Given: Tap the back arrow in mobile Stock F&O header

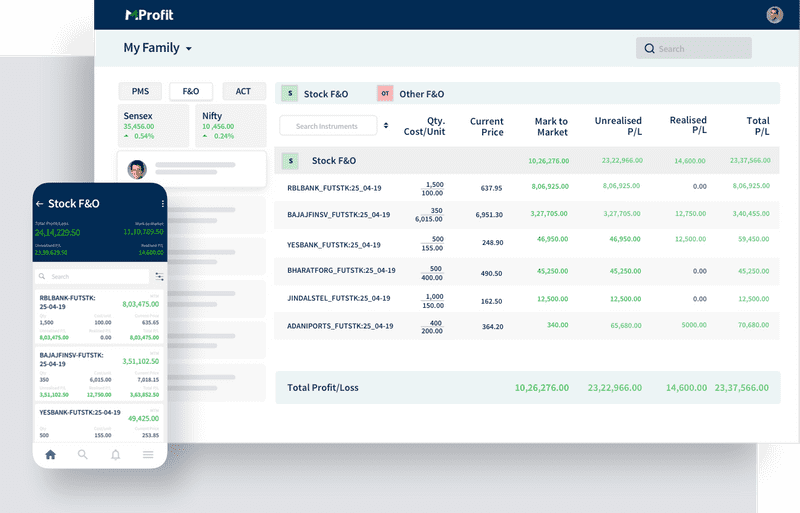Looking at the screenshot, I should [40, 203].
